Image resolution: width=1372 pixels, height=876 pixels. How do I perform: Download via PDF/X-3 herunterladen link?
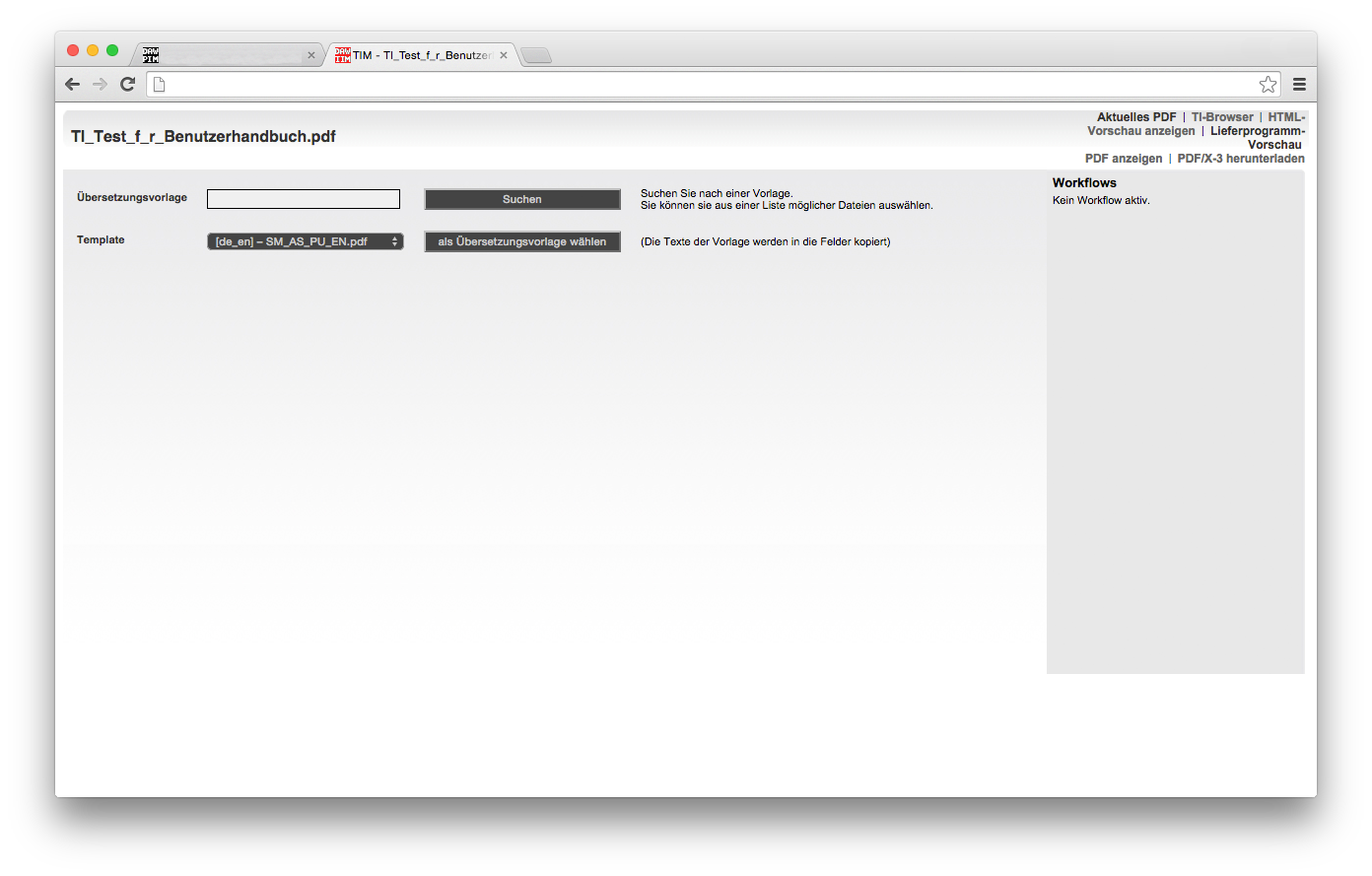[1240, 159]
